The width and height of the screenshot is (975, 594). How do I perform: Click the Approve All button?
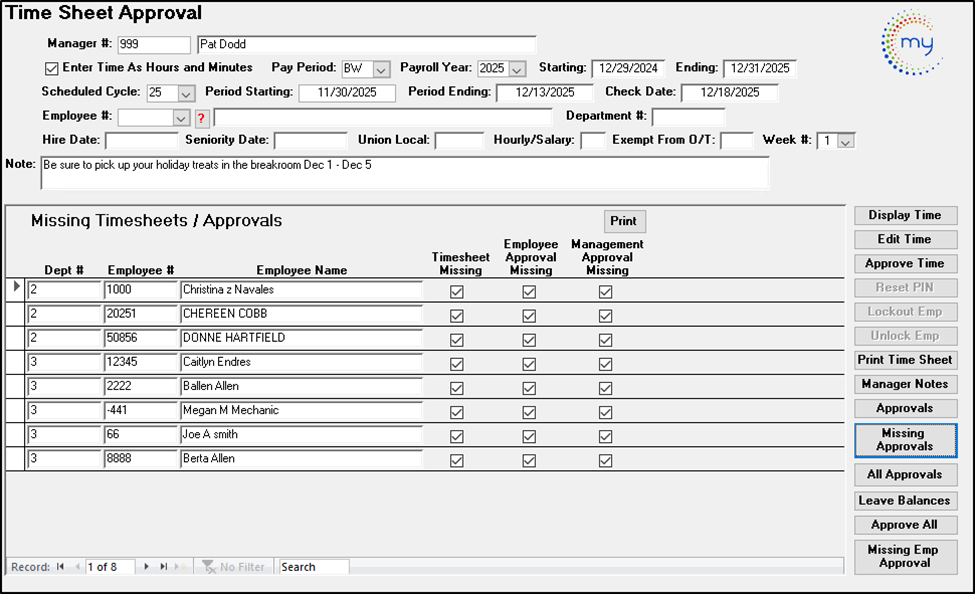(x=905, y=525)
